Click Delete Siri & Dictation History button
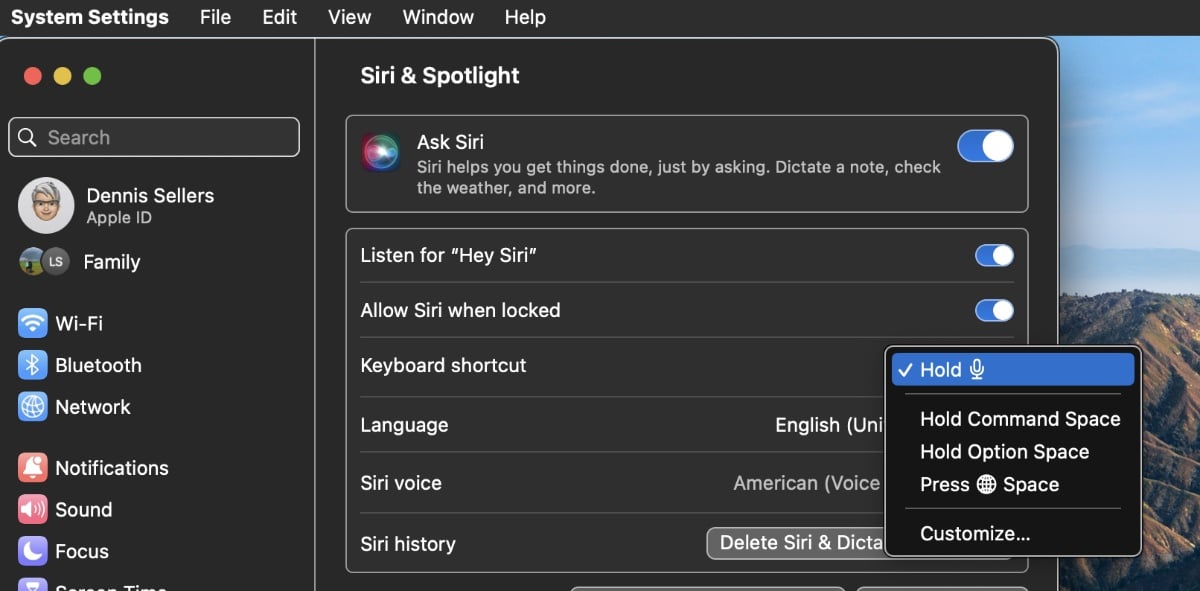Screen dimensions: 1200x591 796,543
